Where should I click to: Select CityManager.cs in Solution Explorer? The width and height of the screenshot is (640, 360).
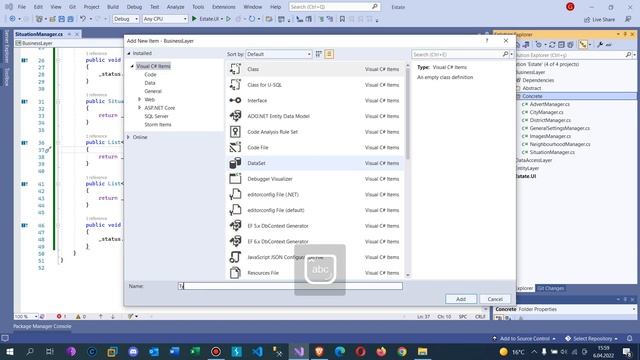547,112
